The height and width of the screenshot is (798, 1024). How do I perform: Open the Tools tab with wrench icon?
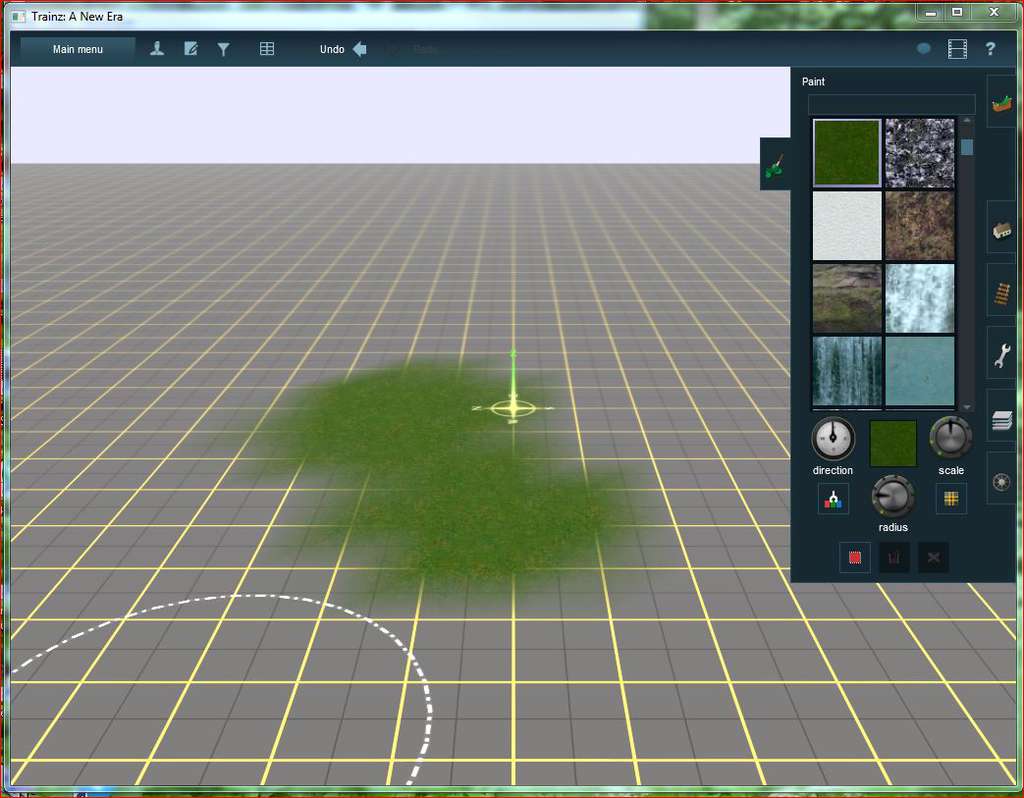pos(1001,354)
